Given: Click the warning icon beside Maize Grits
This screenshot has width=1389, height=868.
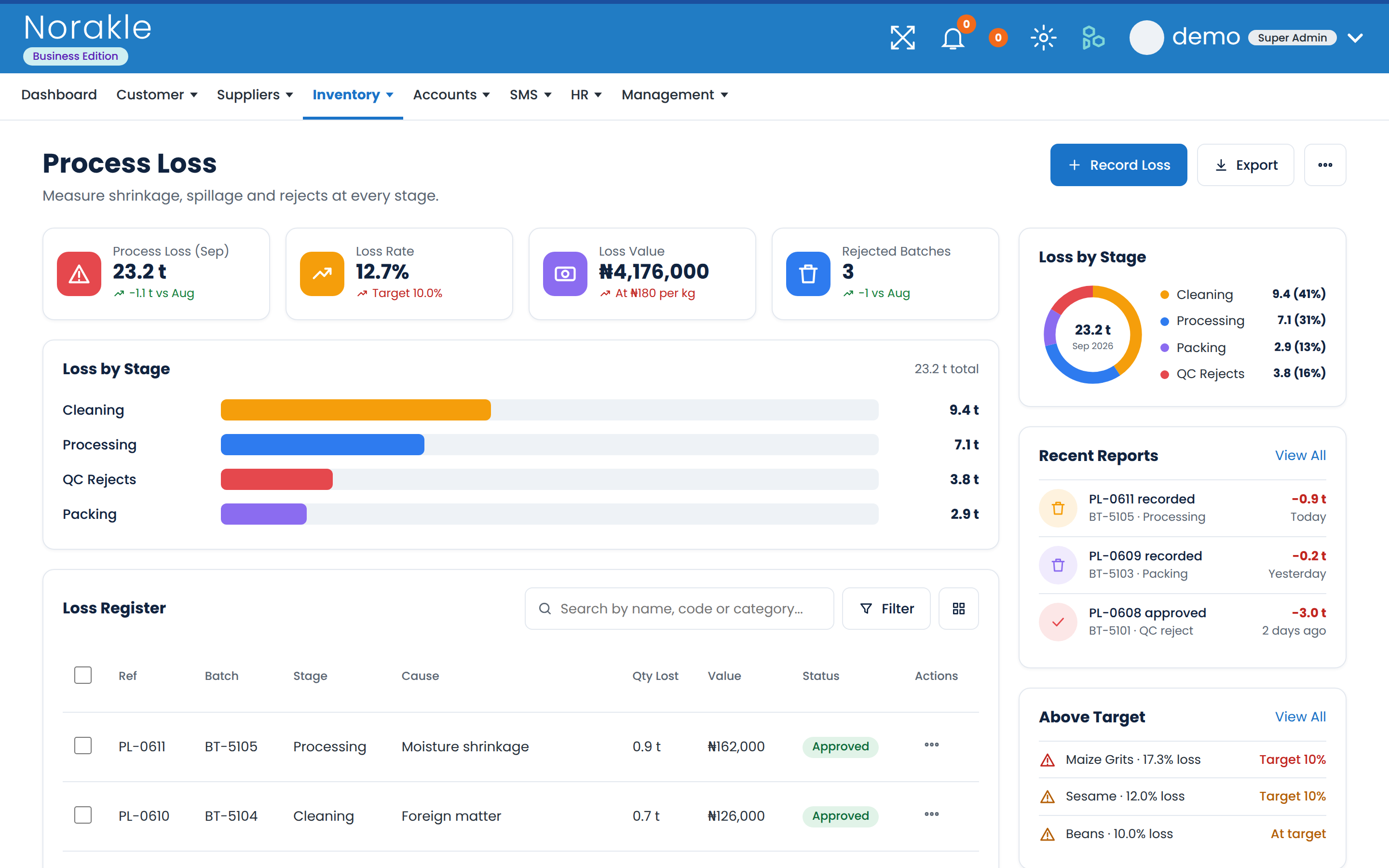Looking at the screenshot, I should coord(1048,760).
